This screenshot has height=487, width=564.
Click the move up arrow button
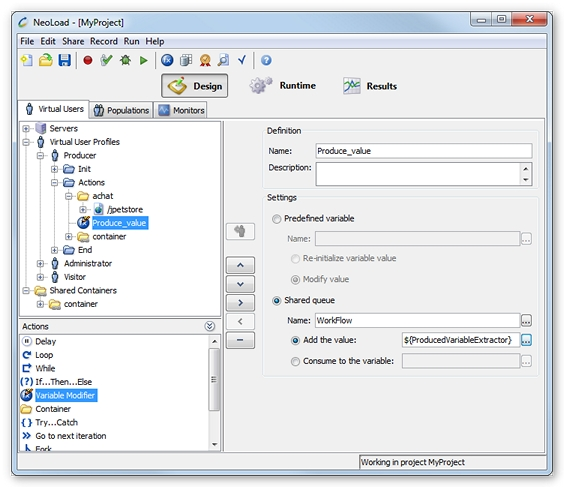coord(240,265)
